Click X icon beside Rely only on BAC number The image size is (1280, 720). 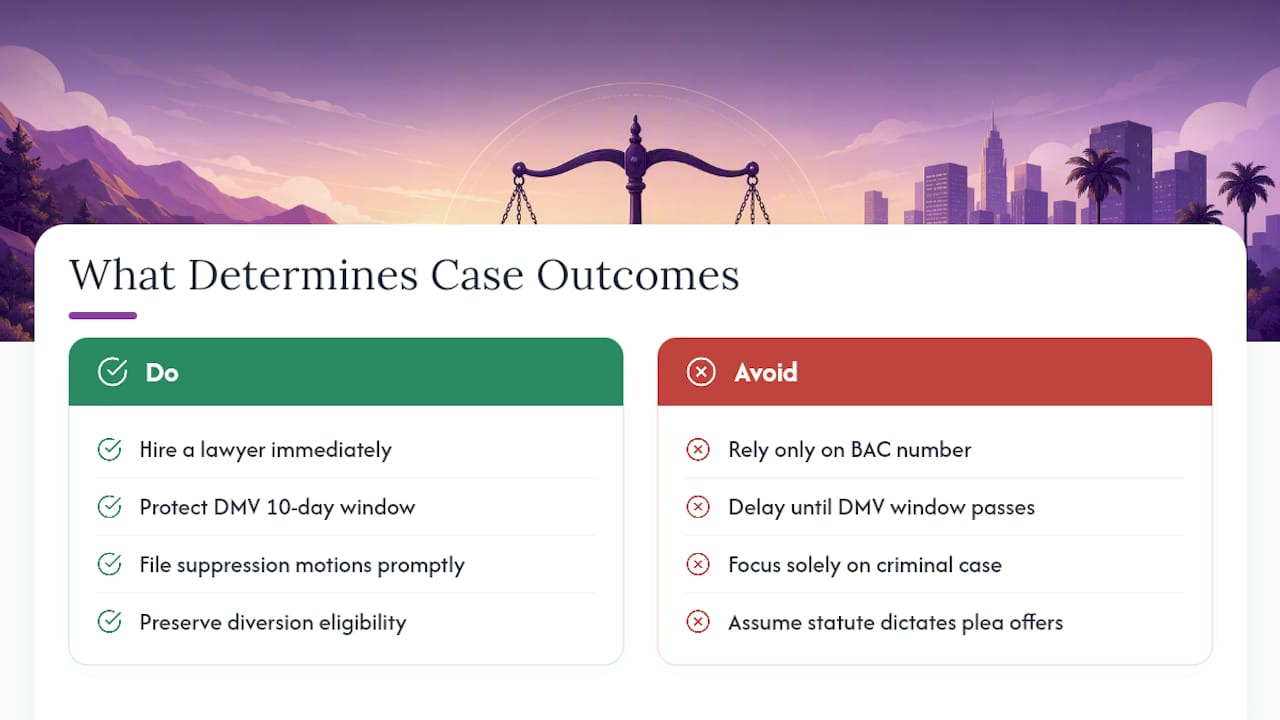698,450
